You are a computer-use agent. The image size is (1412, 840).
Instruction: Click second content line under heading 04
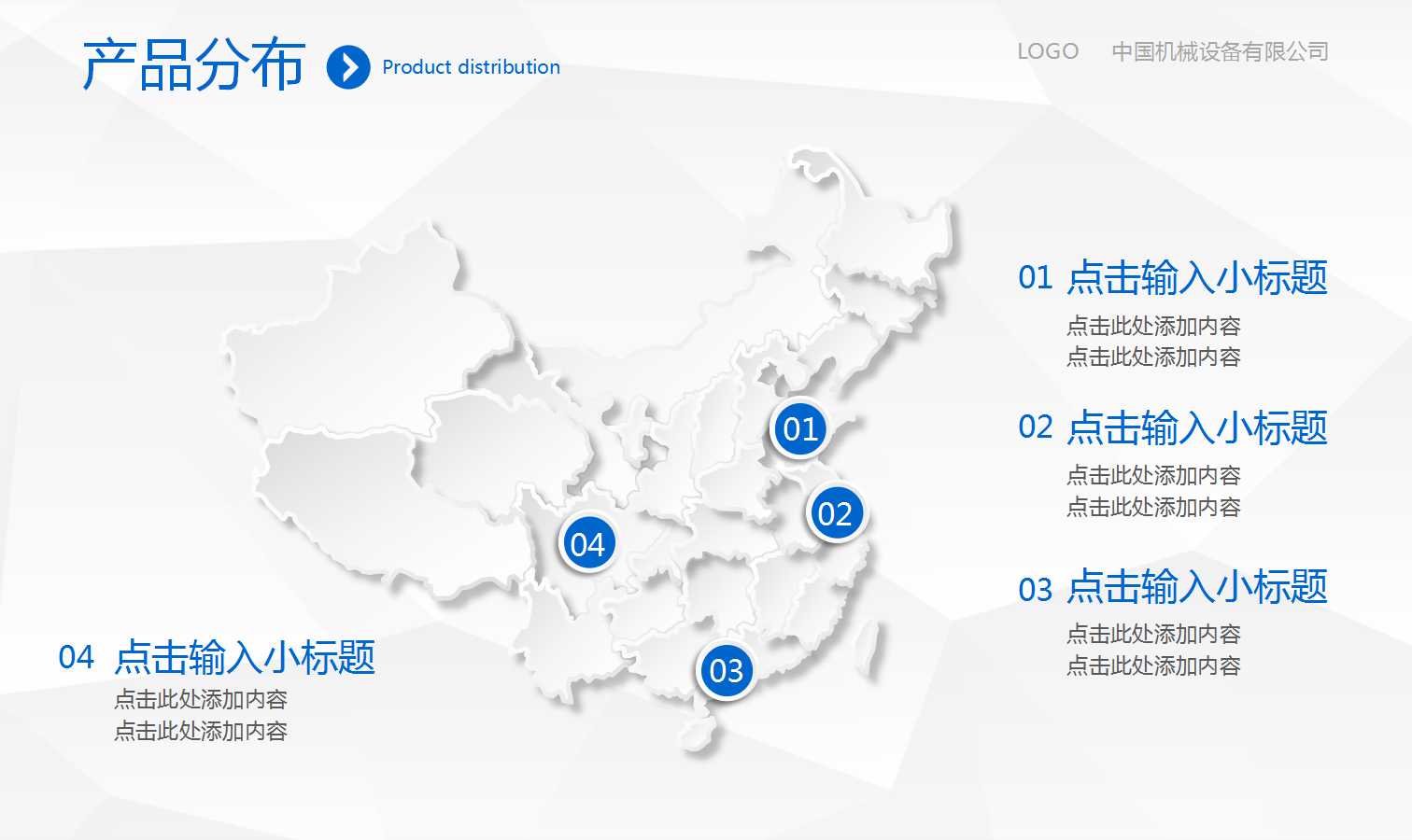(x=201, y=731)
